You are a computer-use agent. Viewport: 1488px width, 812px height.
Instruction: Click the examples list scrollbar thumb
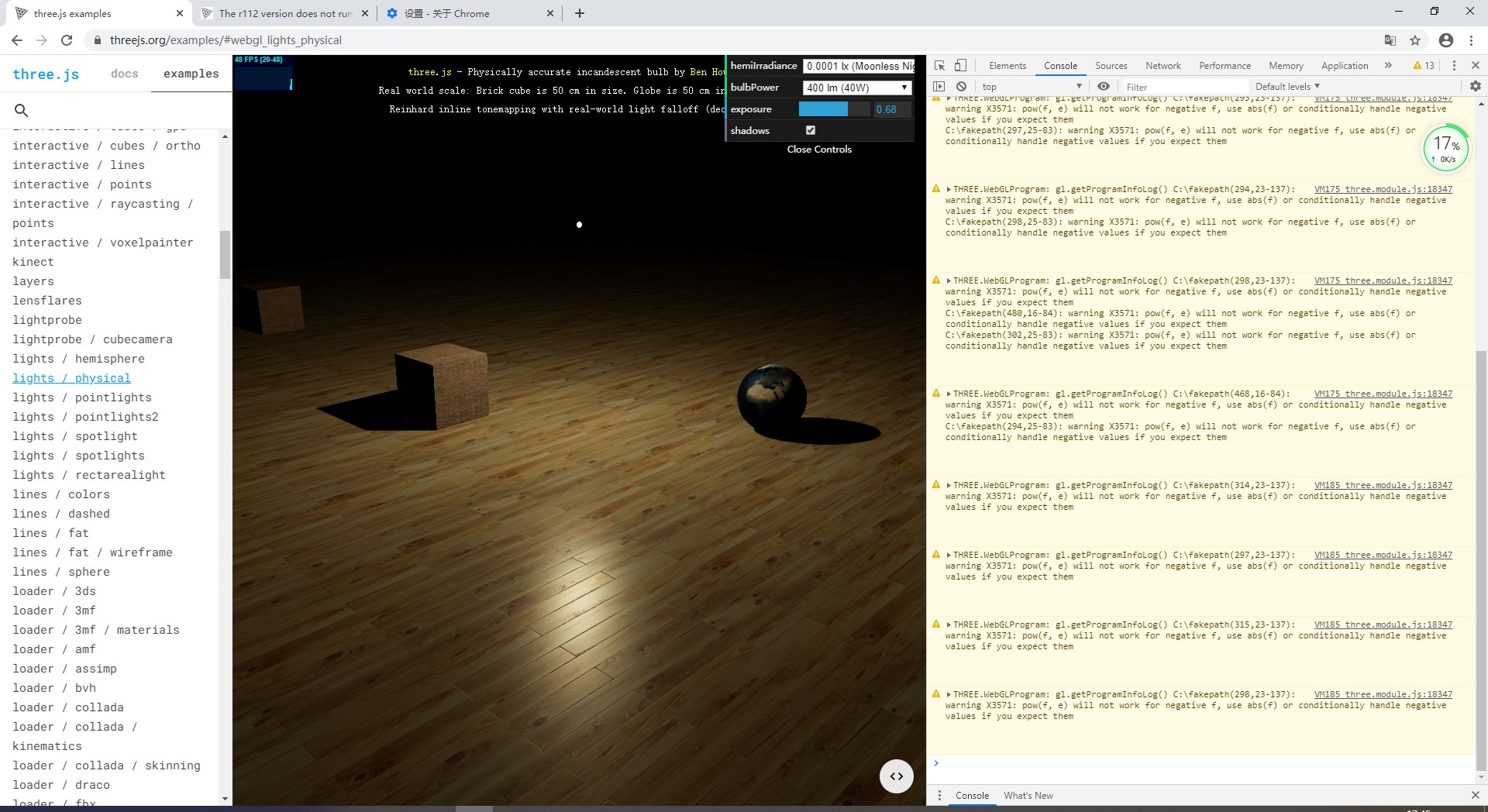[x=225, y=254]
